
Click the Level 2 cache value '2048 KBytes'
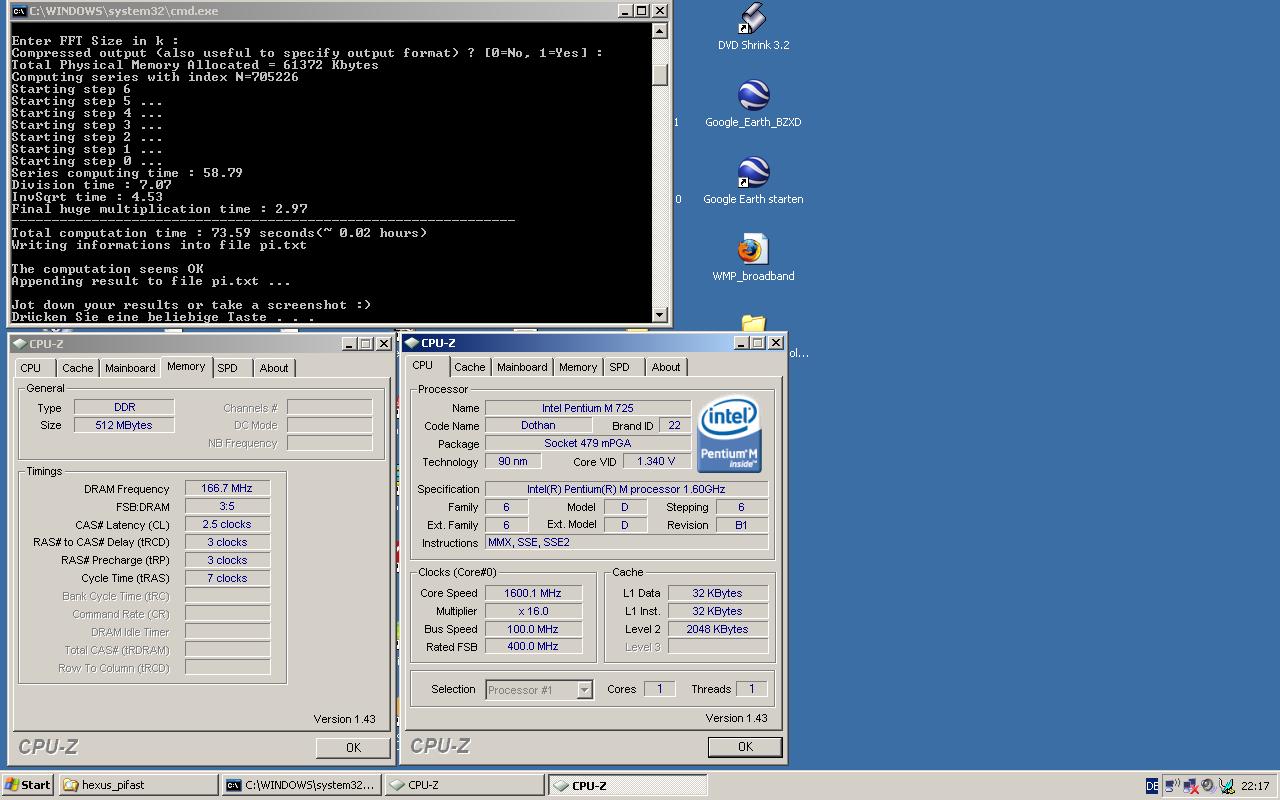717,629
